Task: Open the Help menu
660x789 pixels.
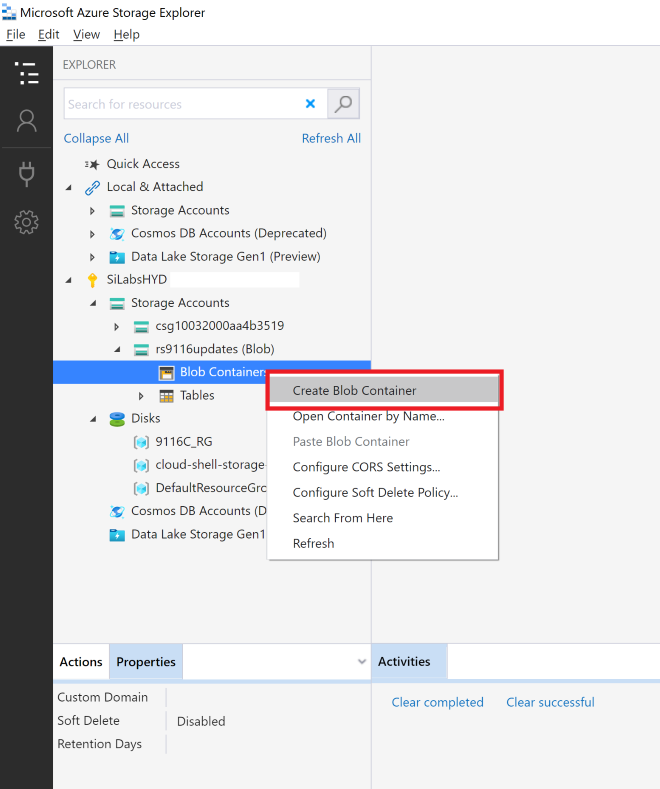Action: pyautogui.click(x=126, y=34)
